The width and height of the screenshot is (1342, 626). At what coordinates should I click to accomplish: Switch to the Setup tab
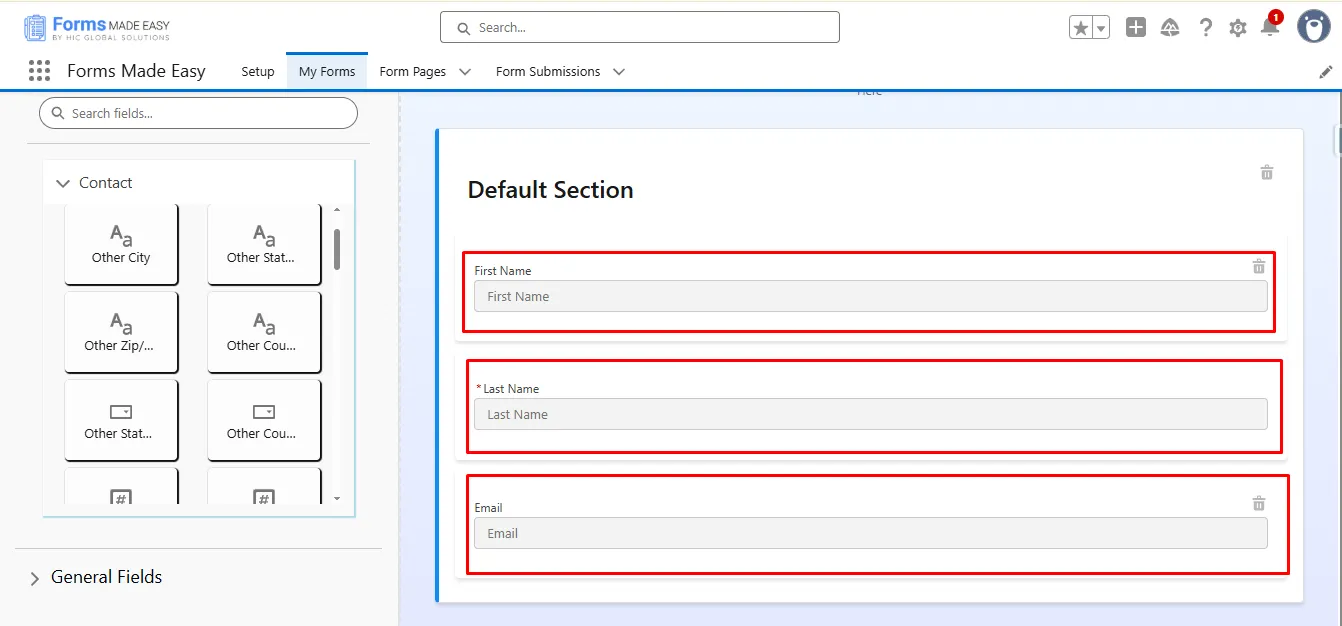pos(258,72)
